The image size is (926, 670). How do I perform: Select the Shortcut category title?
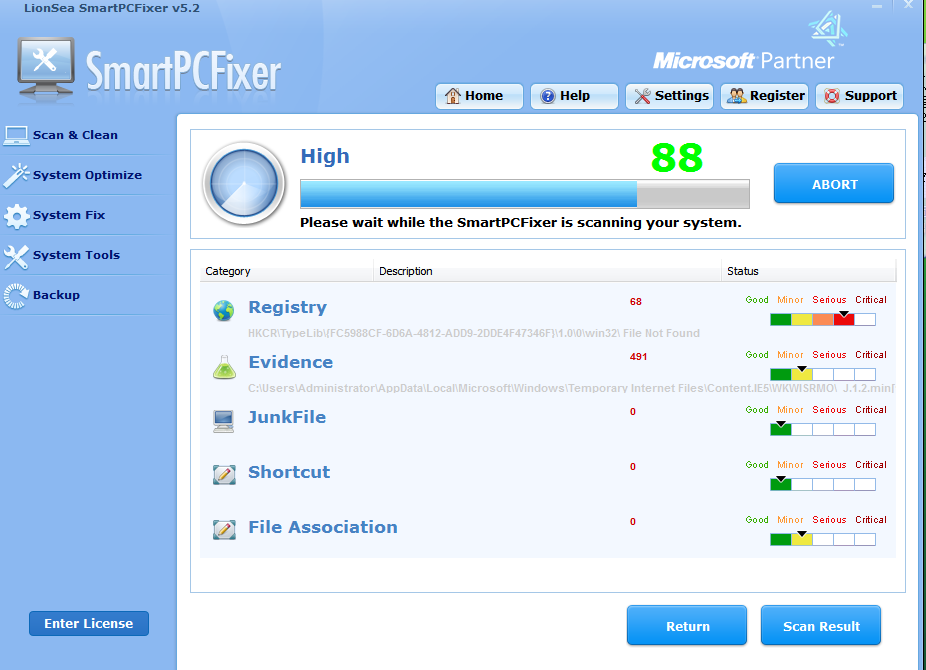coord(289,472)
